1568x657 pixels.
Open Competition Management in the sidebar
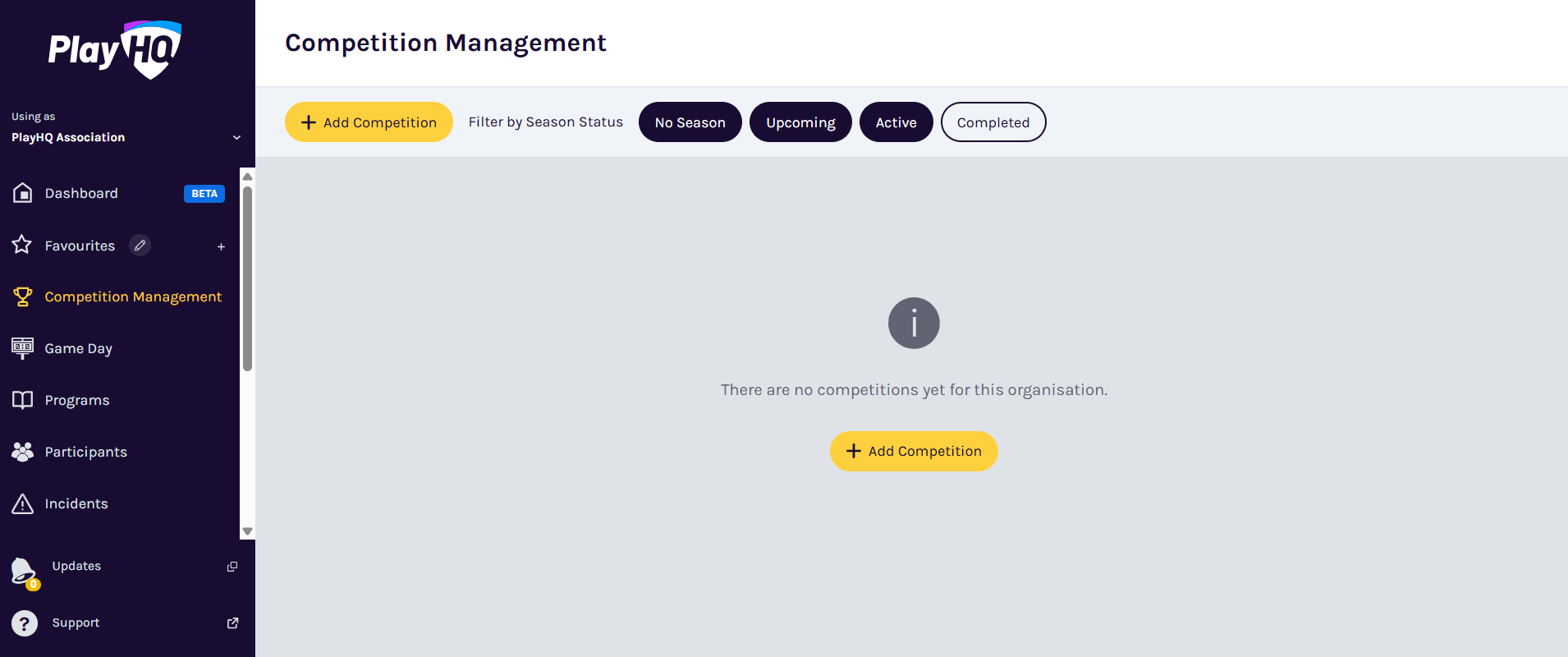click(x=133, y=296)
